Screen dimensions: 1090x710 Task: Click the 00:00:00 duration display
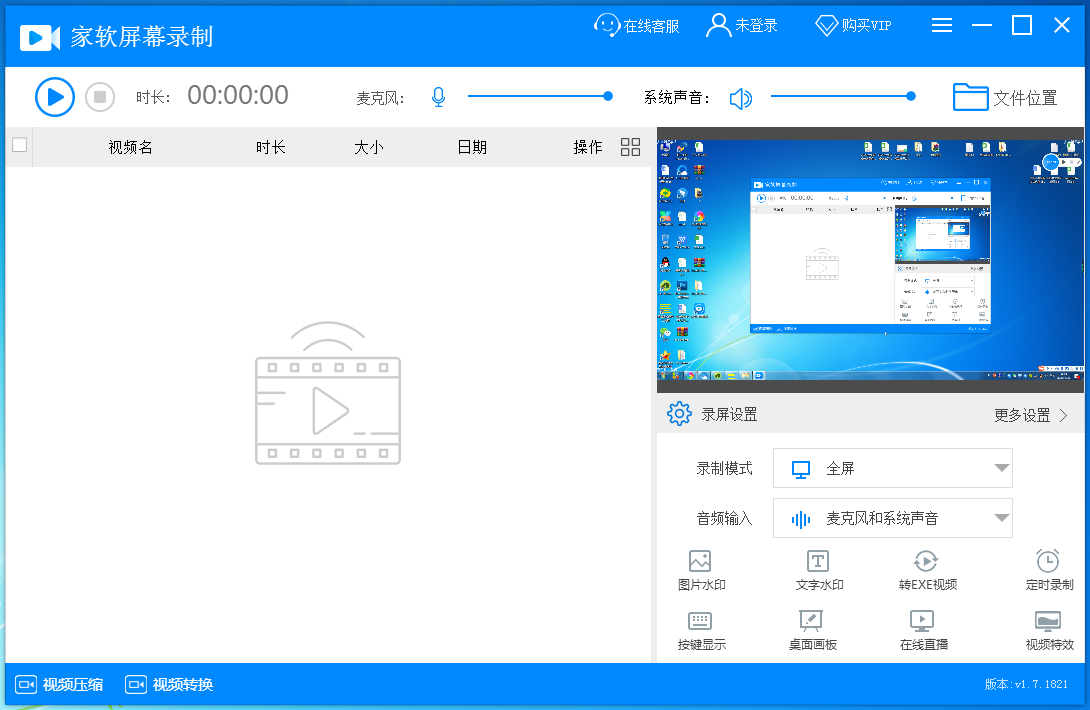[x=238, y=96]
